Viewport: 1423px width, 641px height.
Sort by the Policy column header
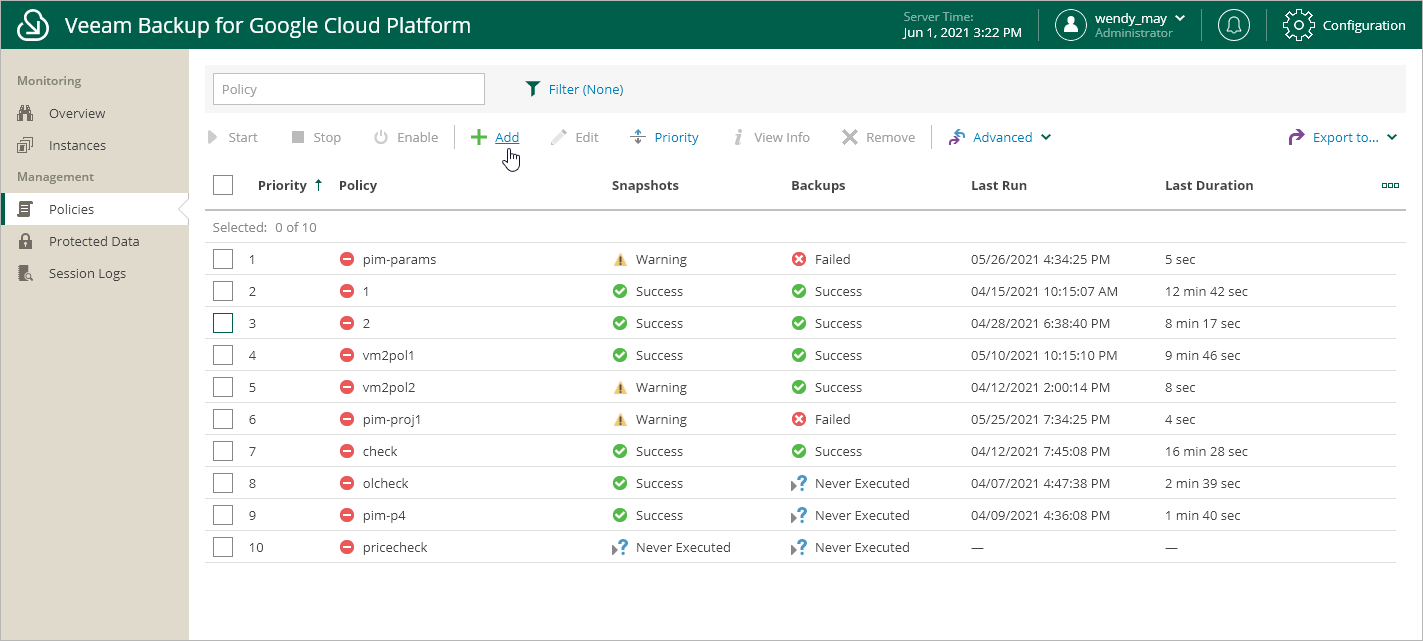358,185
